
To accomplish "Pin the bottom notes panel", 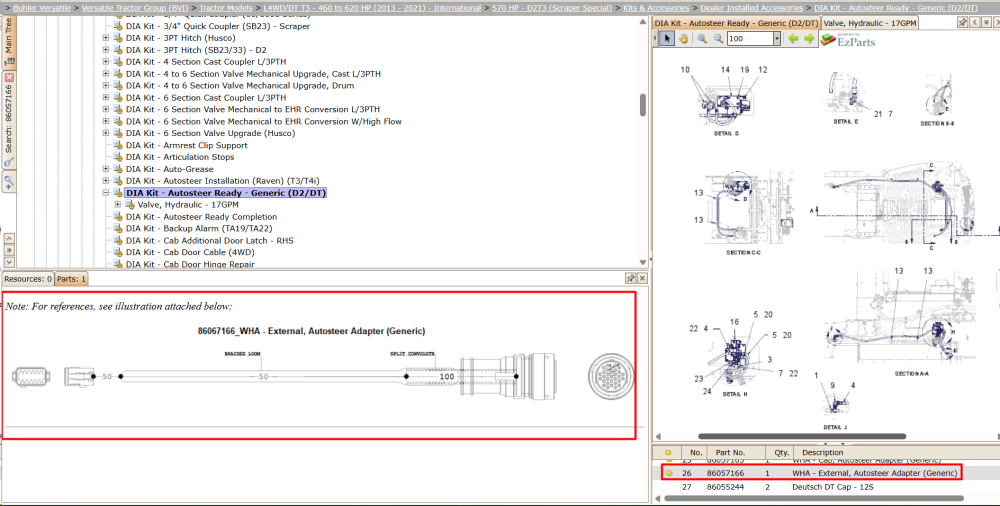I will pyautogui.click(x=630, y=278).
